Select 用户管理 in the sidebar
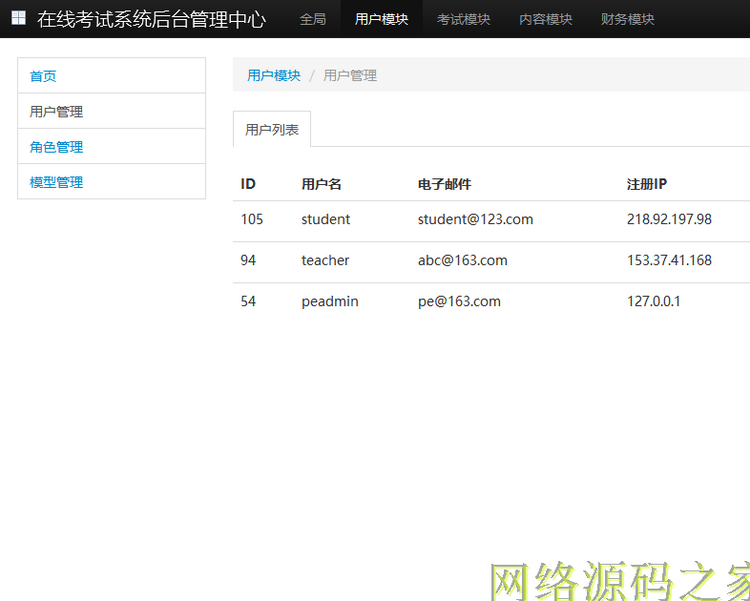The height and width of the screenshot is (601, 750). pos(111,111)
